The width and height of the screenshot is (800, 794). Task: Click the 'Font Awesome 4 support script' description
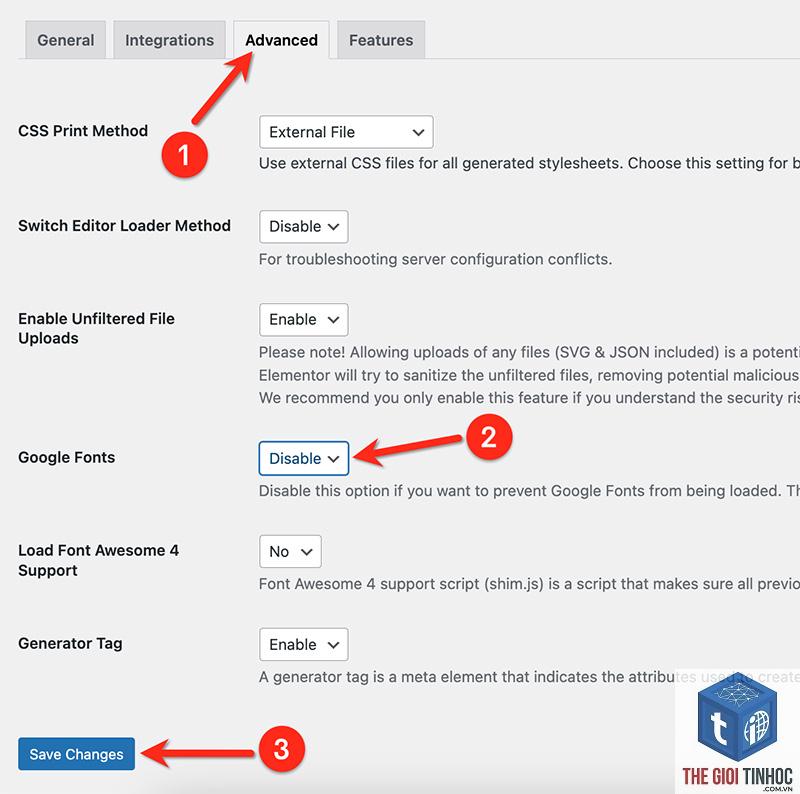pos(529,584)
